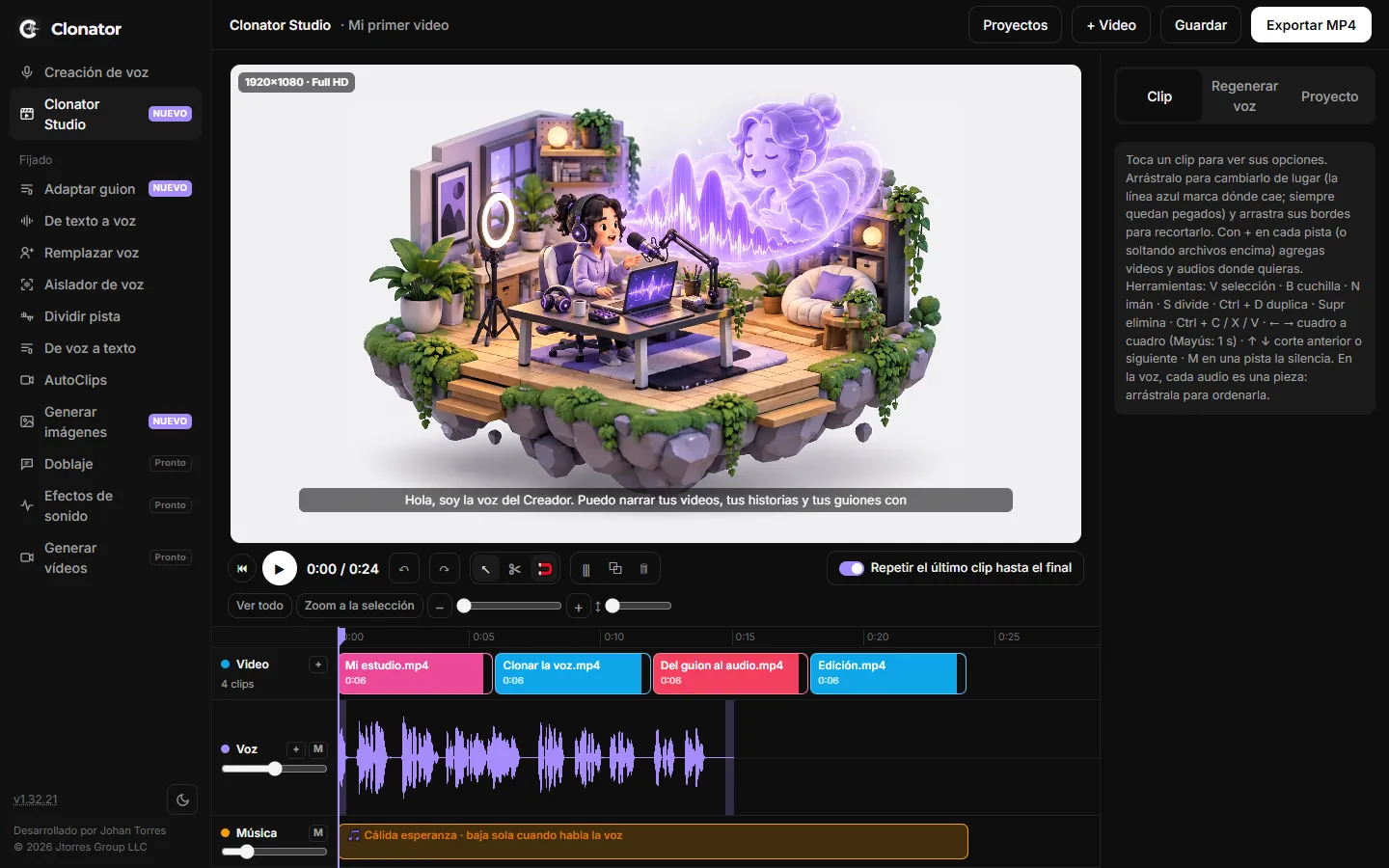The image size is (1389, 868).
Task: Click the Guardar button
Action: [1201, 25]
